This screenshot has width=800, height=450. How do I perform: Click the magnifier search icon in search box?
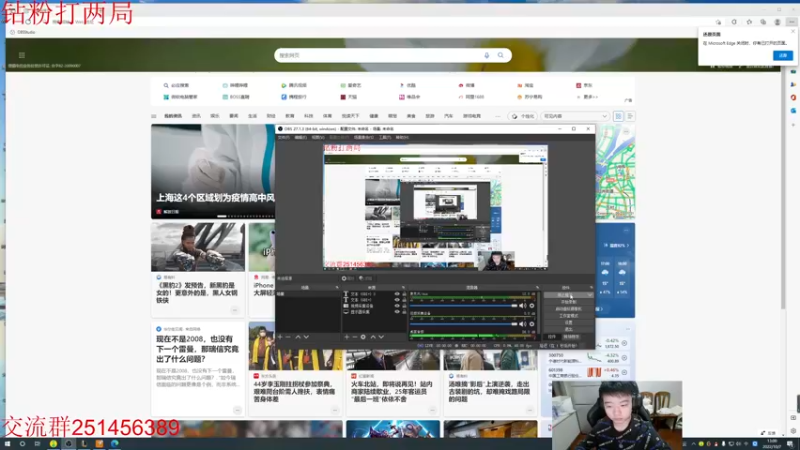tap(501, 55)
